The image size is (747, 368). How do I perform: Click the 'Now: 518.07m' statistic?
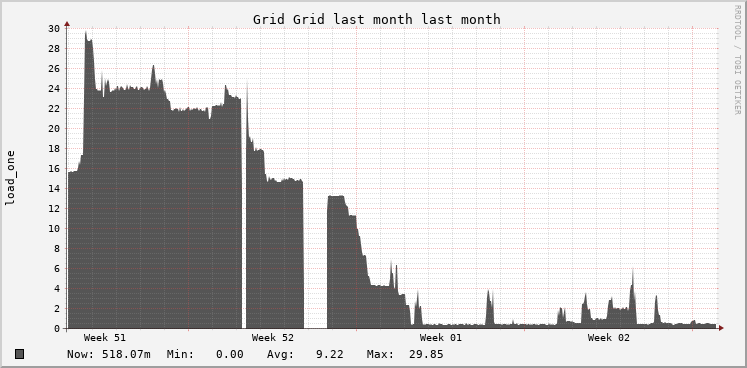(x=109, y=354)
